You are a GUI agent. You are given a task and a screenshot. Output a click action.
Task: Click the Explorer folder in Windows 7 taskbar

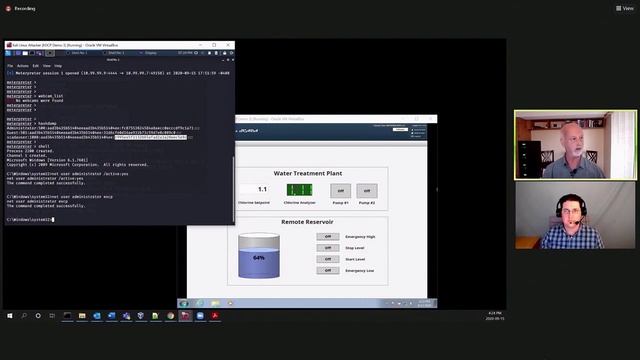[x=215, y=303]
